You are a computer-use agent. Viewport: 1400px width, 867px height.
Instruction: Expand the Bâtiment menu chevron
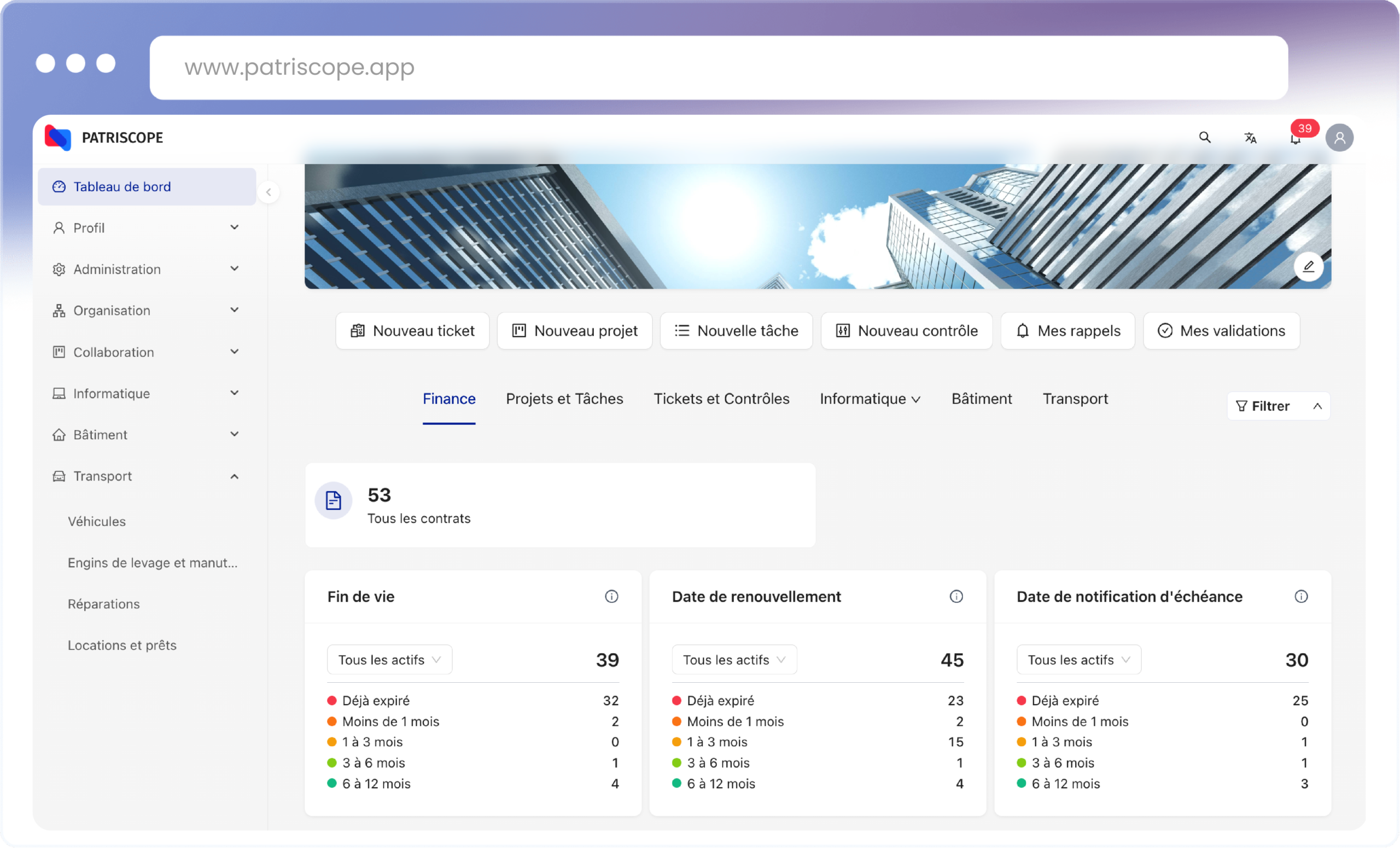(x=234, y=434)
